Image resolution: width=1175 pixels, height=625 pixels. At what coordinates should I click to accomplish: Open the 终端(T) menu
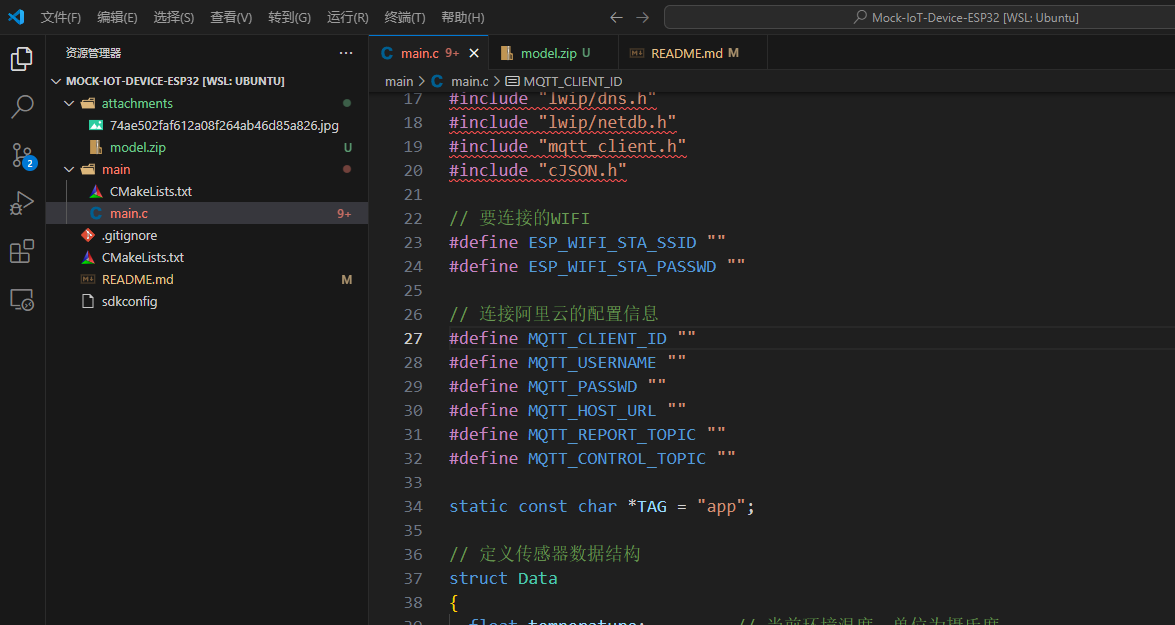pyautogui.click(x=405, y=17)
